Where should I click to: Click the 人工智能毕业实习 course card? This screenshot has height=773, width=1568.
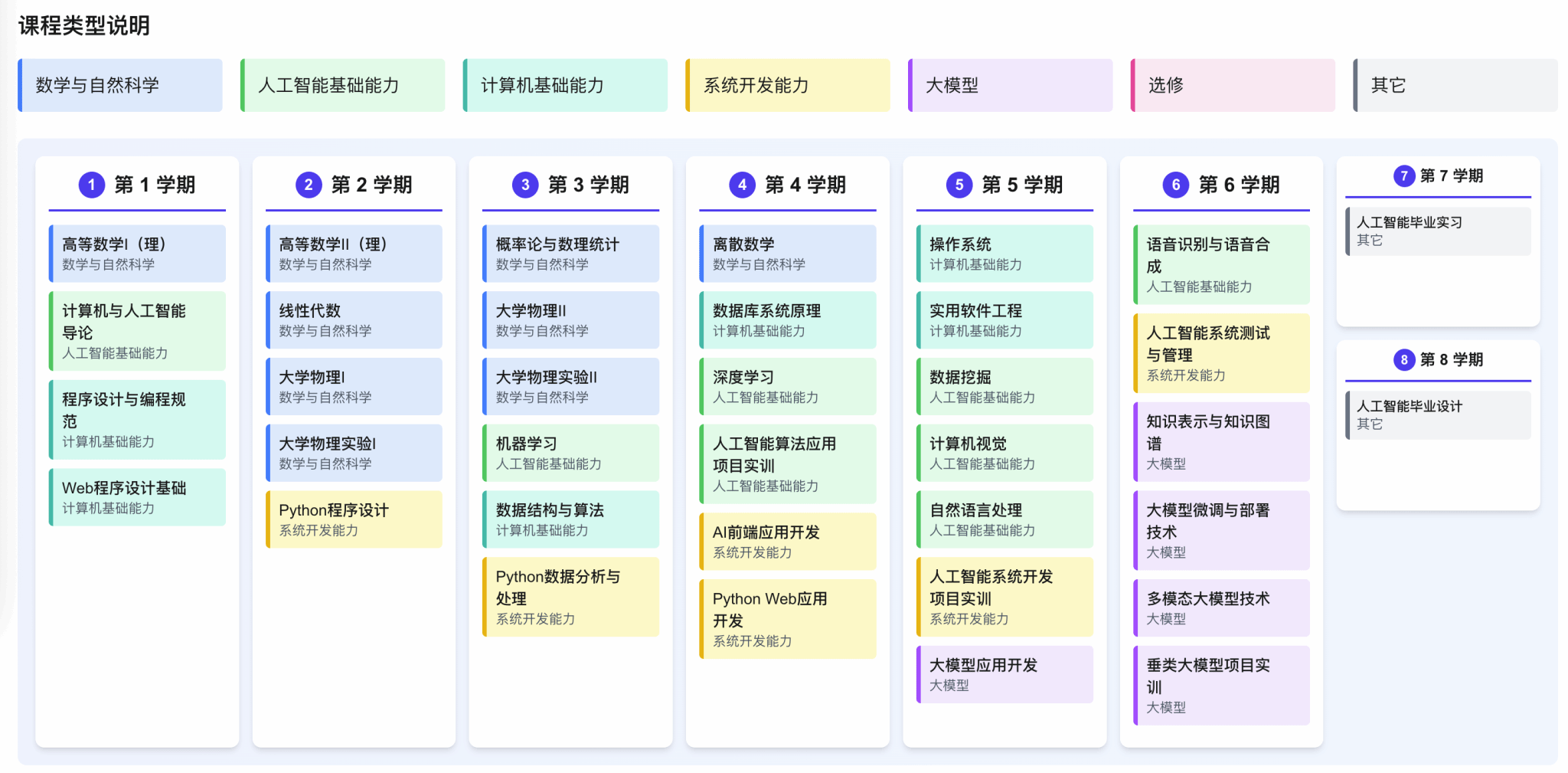(x=1438, y=231)
